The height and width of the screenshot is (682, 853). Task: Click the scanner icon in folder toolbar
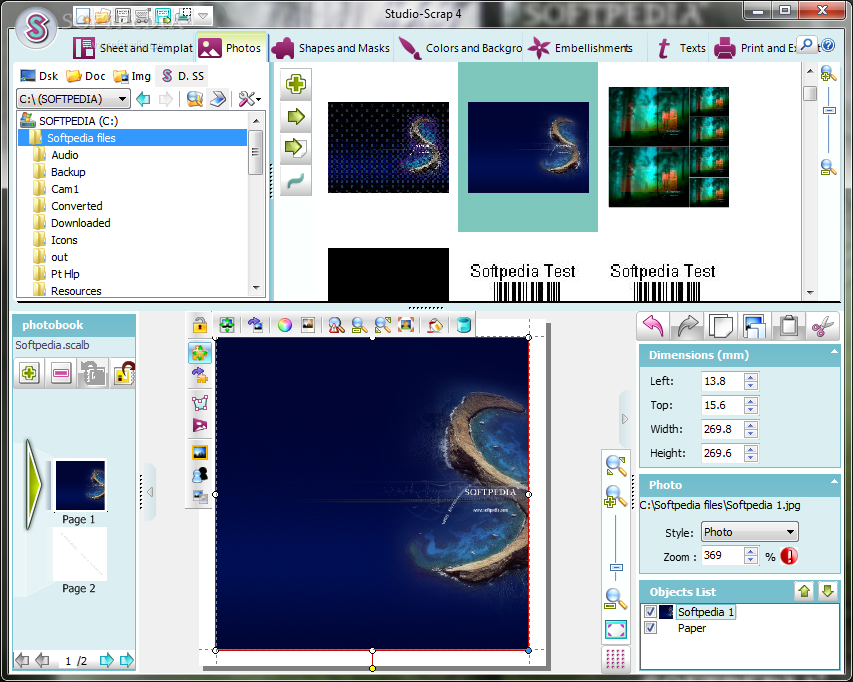click(x=218, y=99)
